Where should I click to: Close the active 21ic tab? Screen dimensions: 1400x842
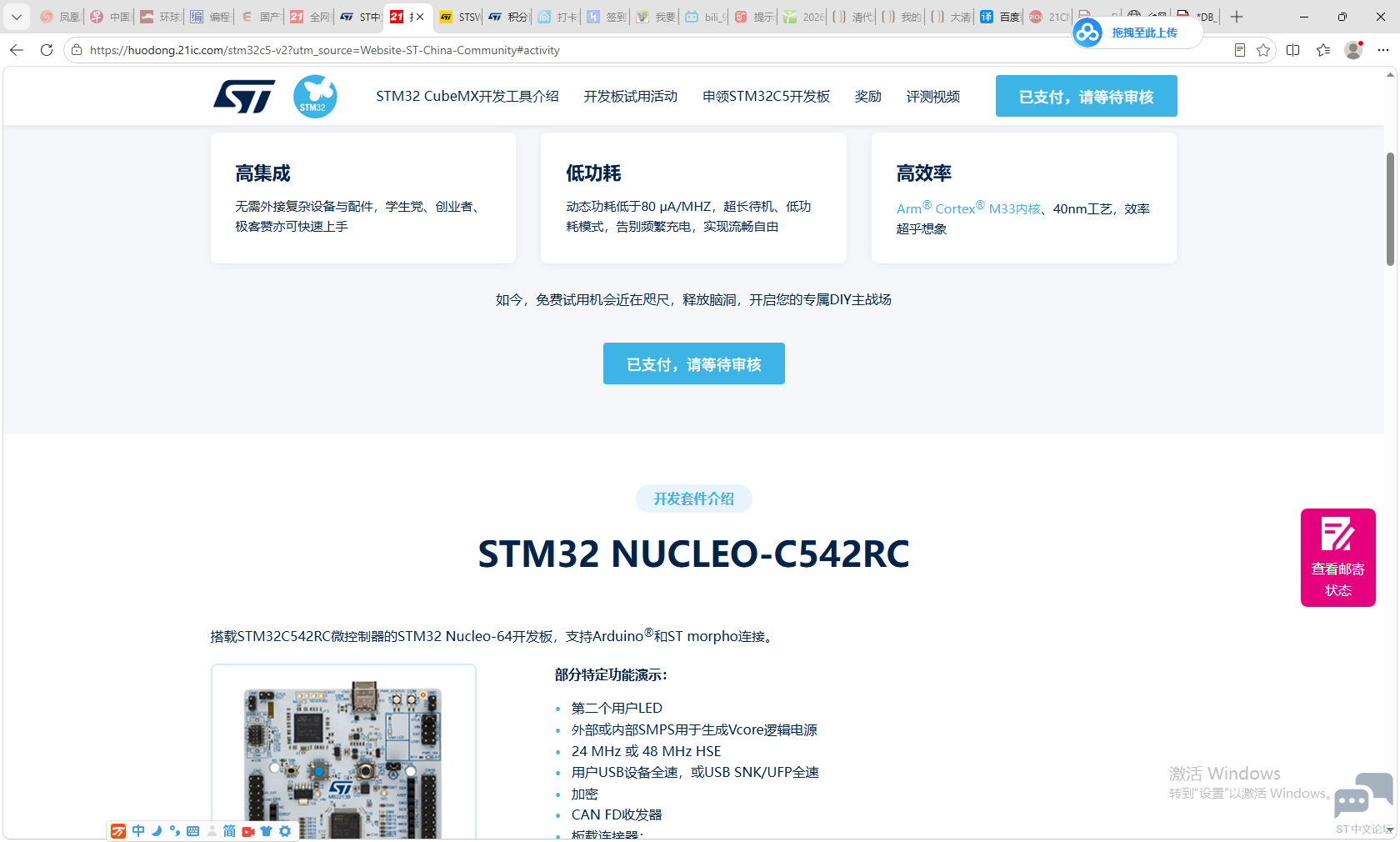pos(420,17)
